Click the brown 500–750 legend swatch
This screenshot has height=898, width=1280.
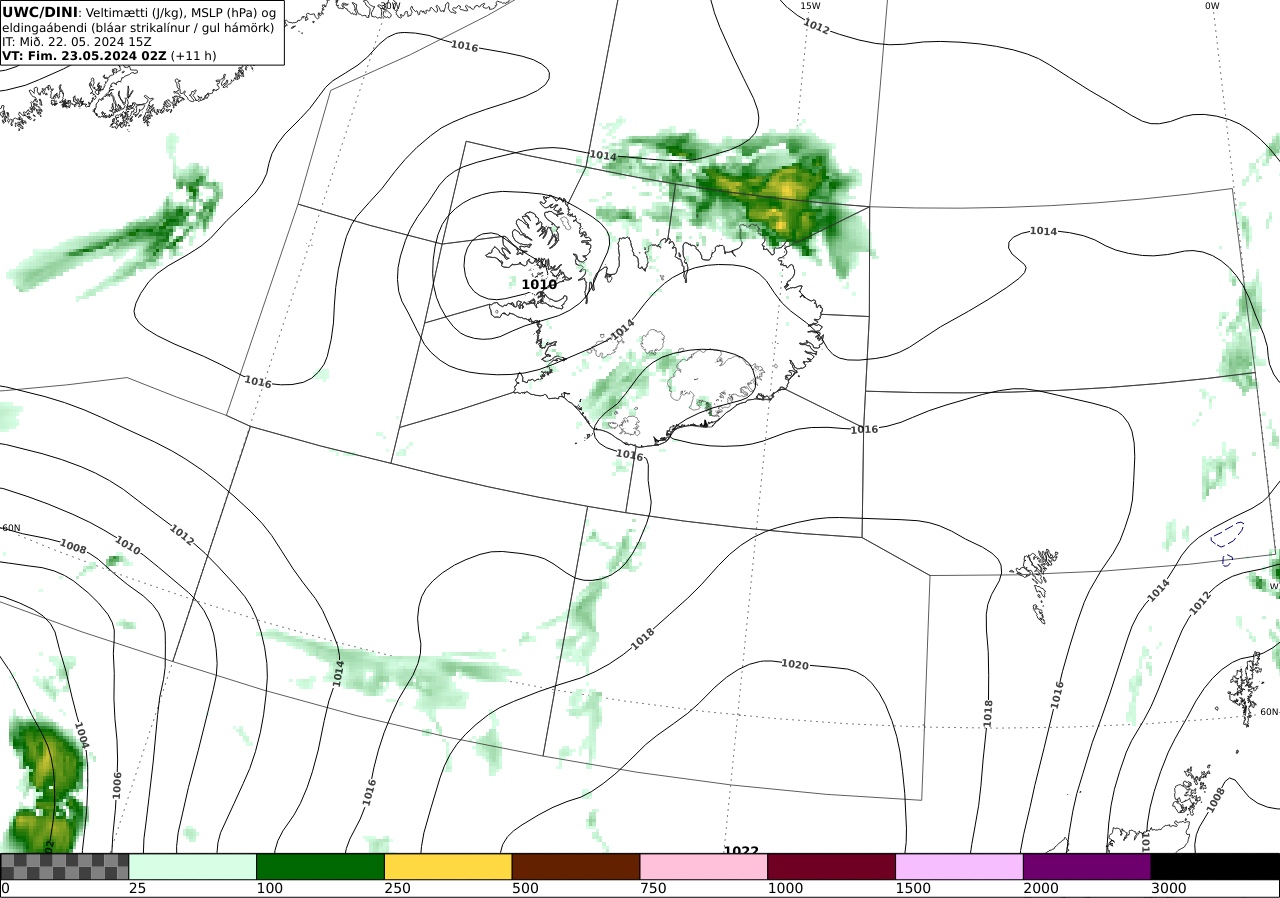point(576,866)
